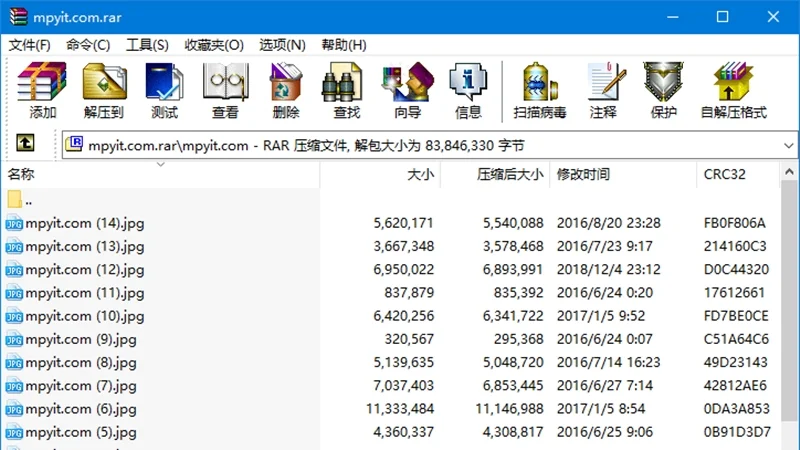Viewport: 800px width, 450px height.
Task: Click 自解压格式 (SFX) icon
Action: 733,82
